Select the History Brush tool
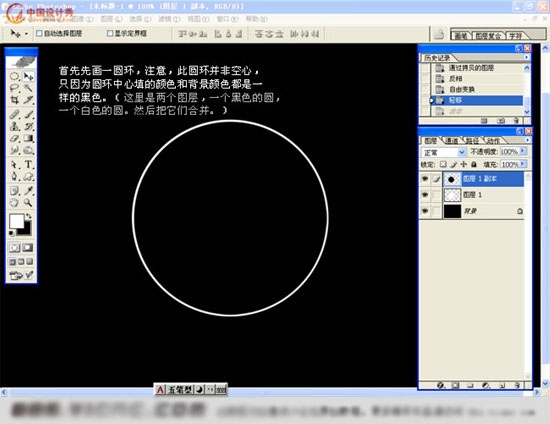 (x=28, y=126)
